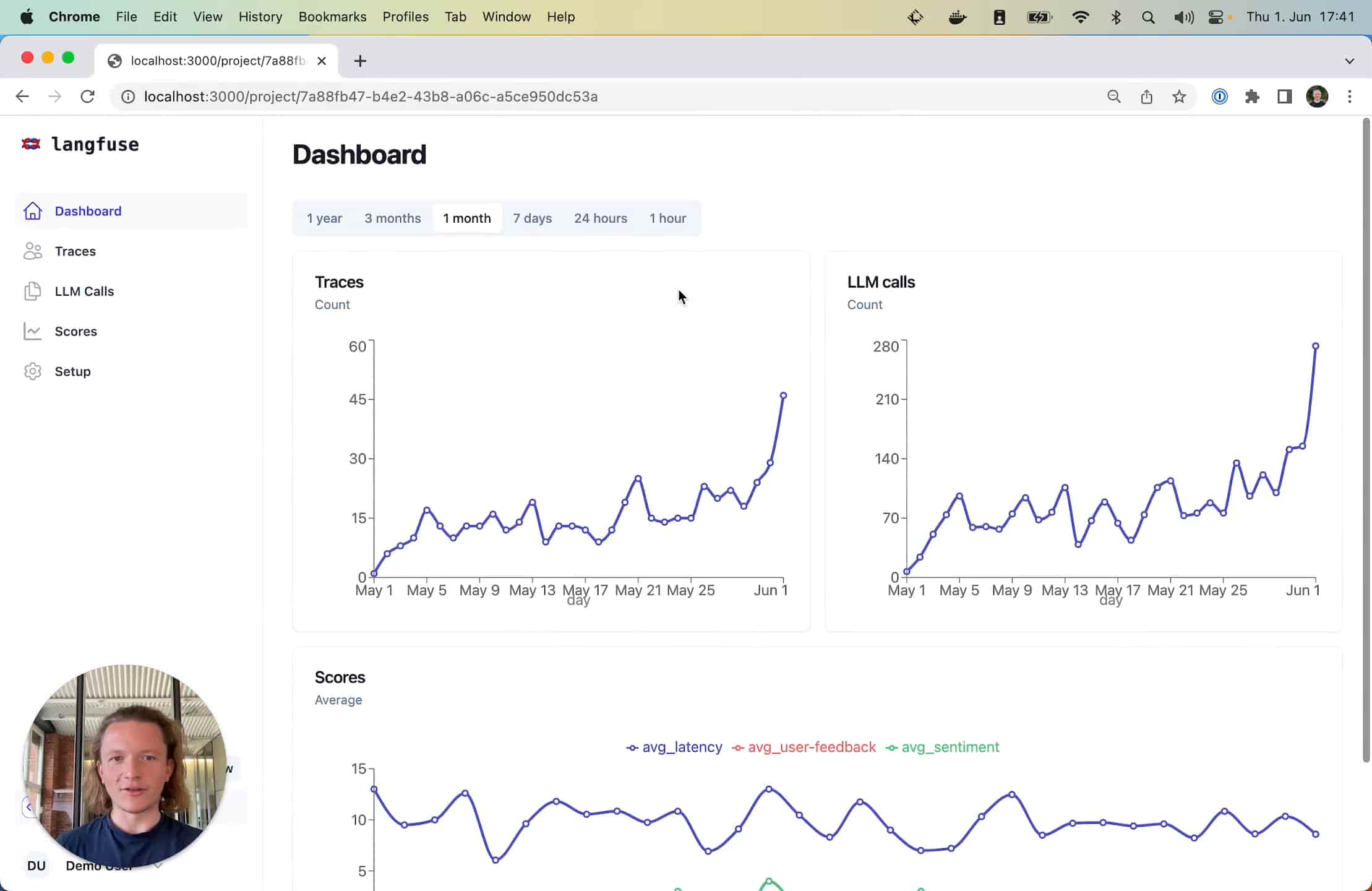Click the Jun 1 Traces data point
The width and height of the screenshot is (1372, 891).
click(783, 395)
